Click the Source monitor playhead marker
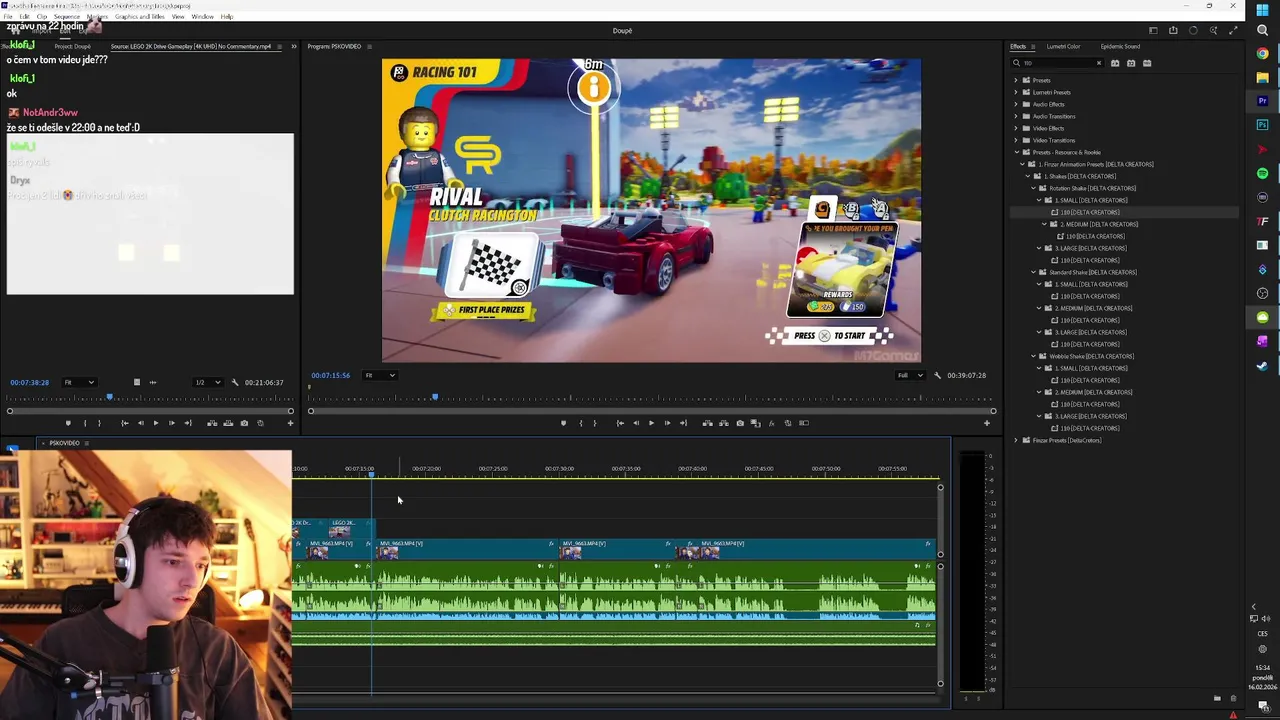 click(110, 398)
